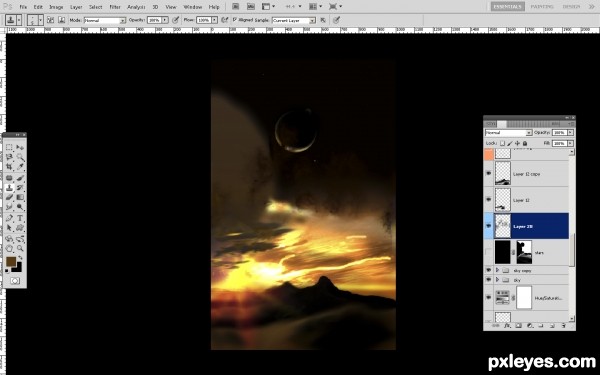
Task: Select the Horizontal Type tool
Action: (x=20, y=218)
